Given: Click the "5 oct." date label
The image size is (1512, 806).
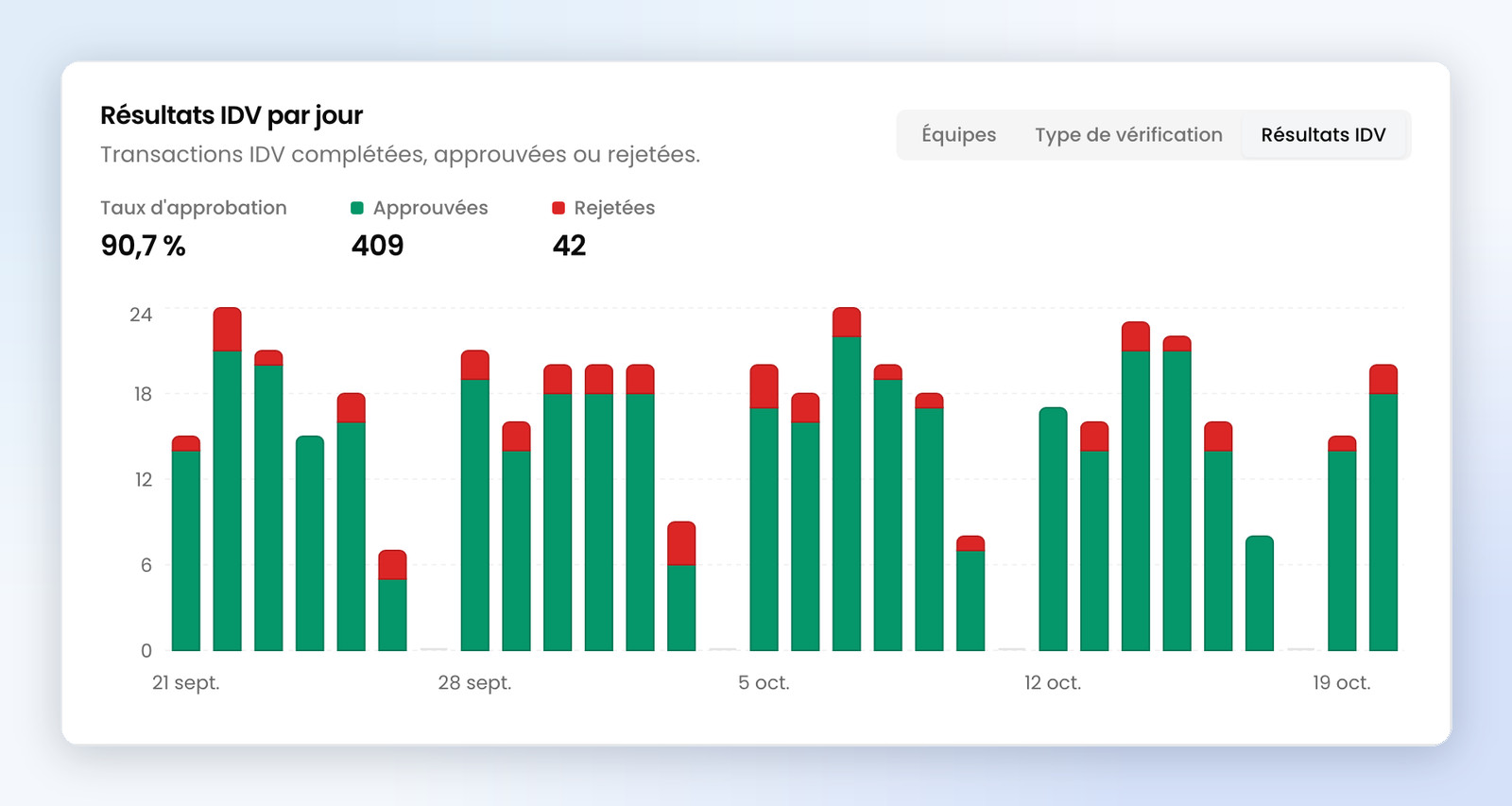Looking at the screenshot, I should pos(764,682).
